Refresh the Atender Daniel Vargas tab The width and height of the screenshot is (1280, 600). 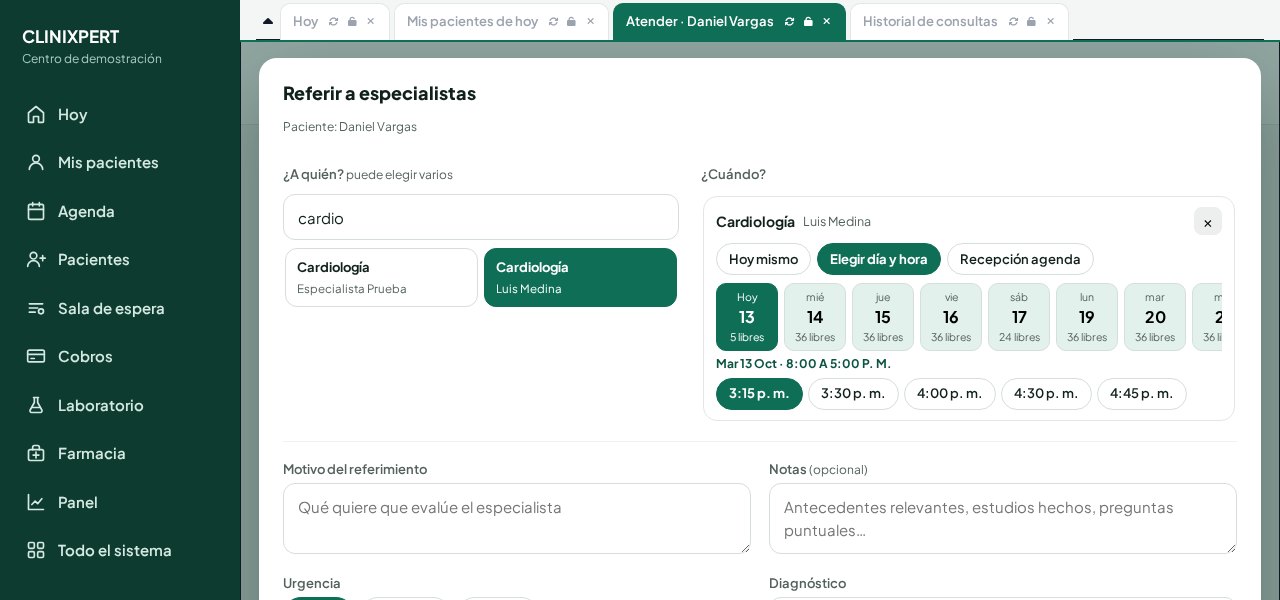[789, 21]
